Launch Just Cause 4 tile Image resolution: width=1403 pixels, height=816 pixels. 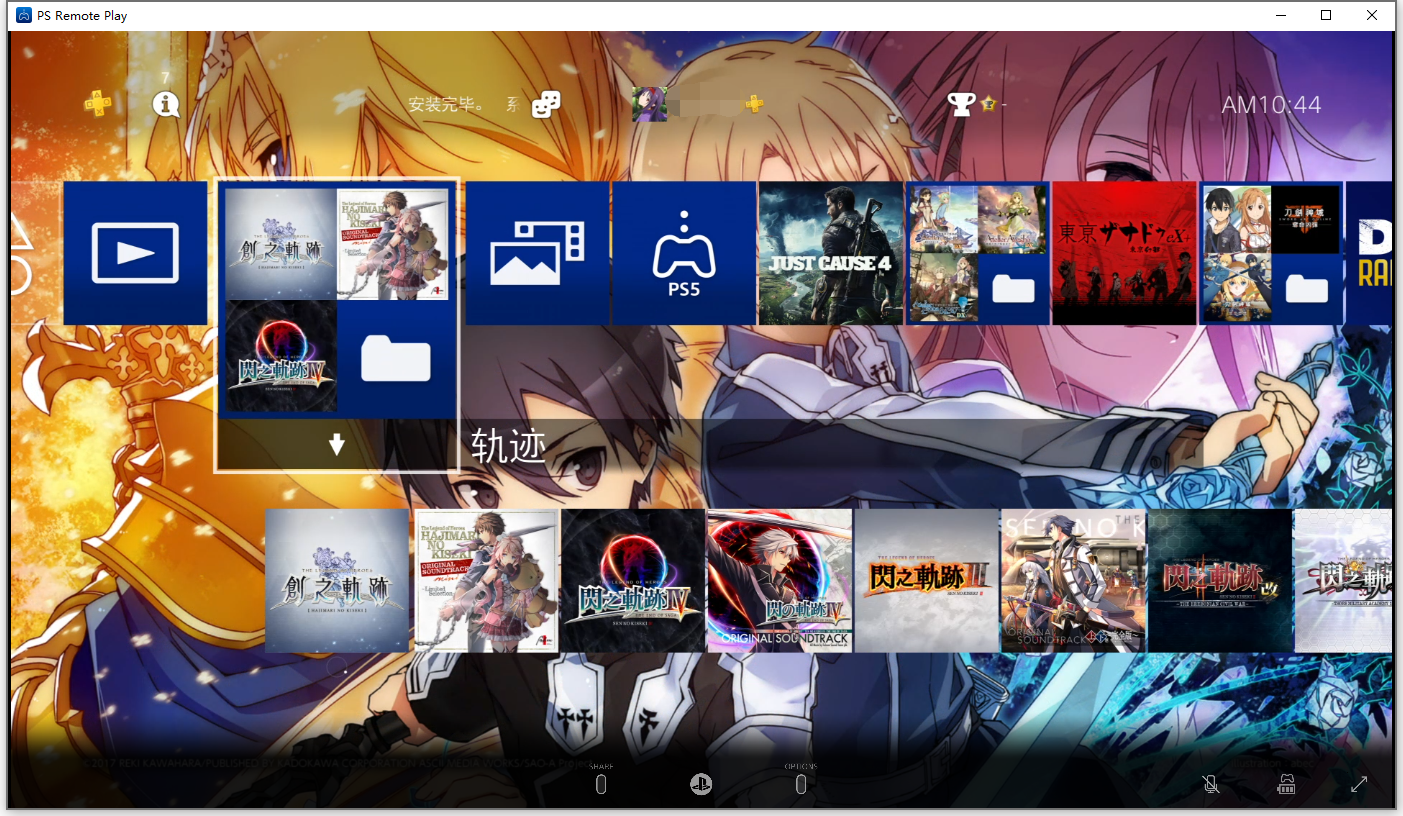tap(831, 253)
